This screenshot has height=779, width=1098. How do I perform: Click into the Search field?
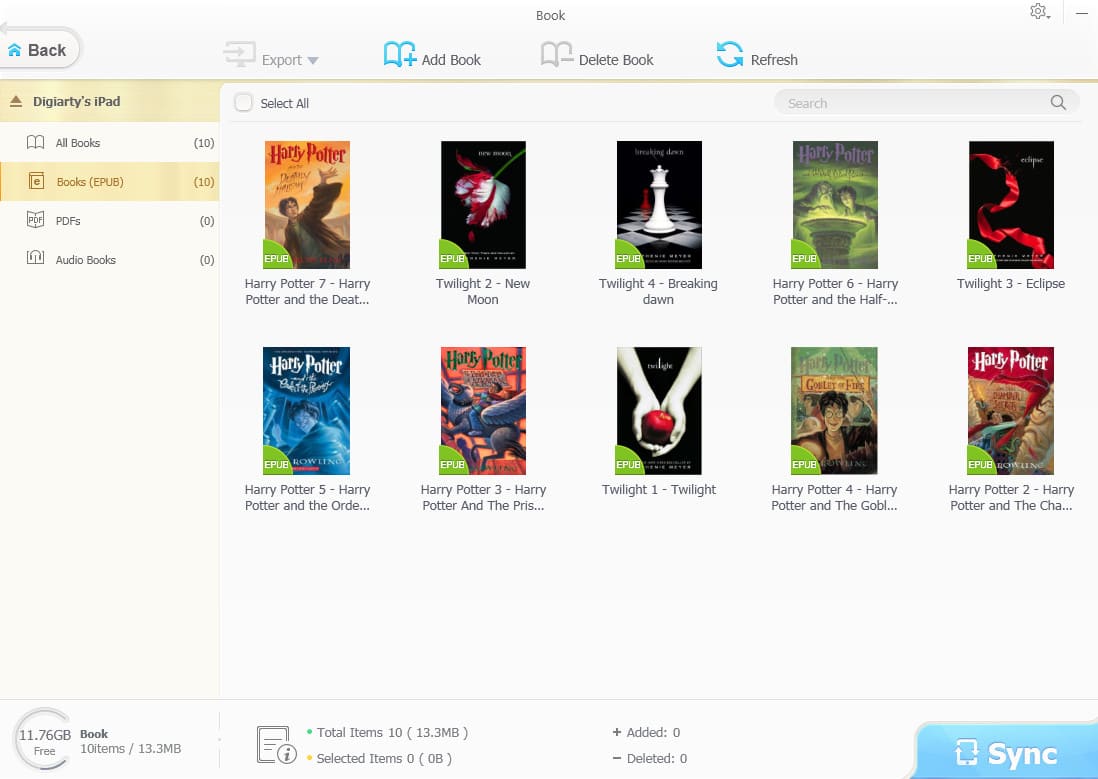click(x=926, y=103)
